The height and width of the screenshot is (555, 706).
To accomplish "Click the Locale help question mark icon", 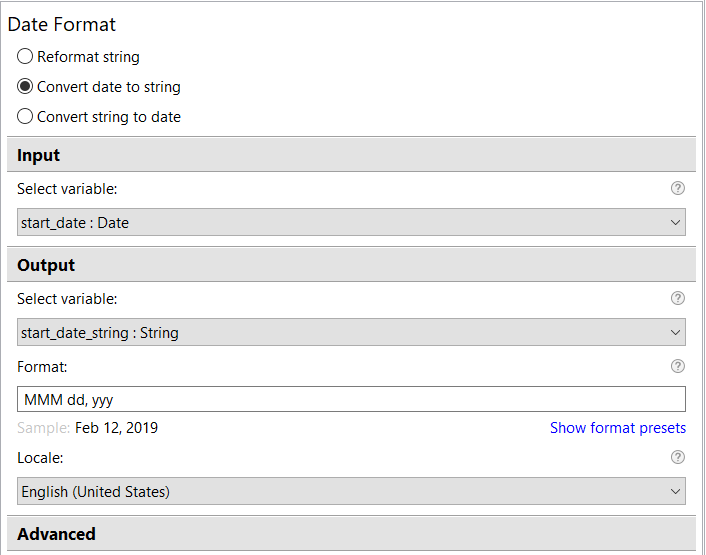I will tap(678, 457).
